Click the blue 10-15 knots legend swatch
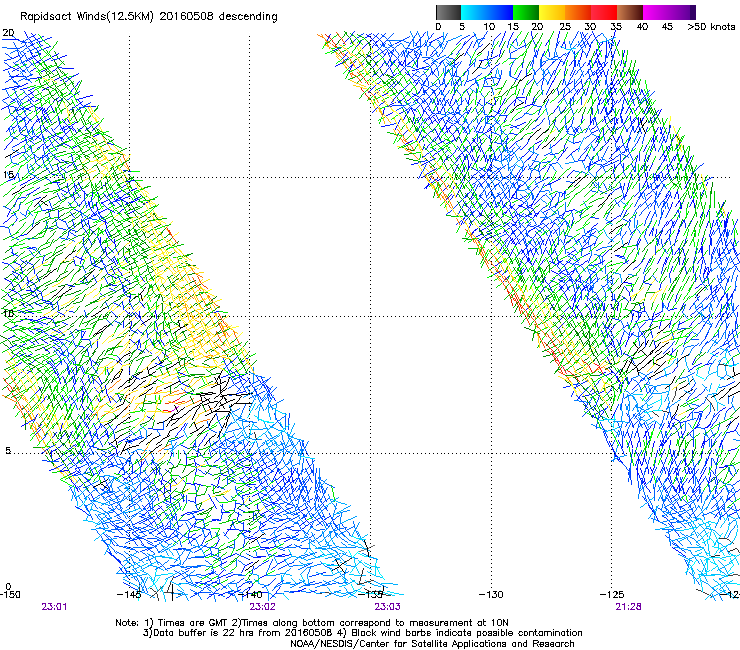740x650 pixels. tap(500, 12)
